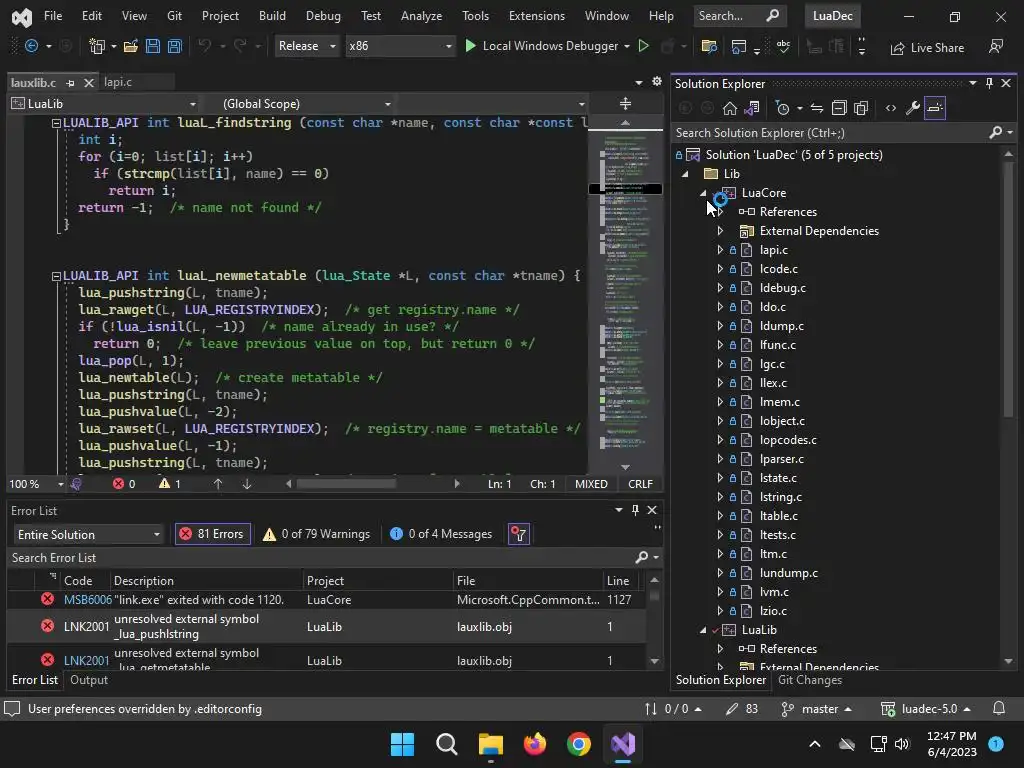Go to next issue with down arrow
Image resolution: width=1024 pixels, height=768 pixels.
tap(247, 484)
